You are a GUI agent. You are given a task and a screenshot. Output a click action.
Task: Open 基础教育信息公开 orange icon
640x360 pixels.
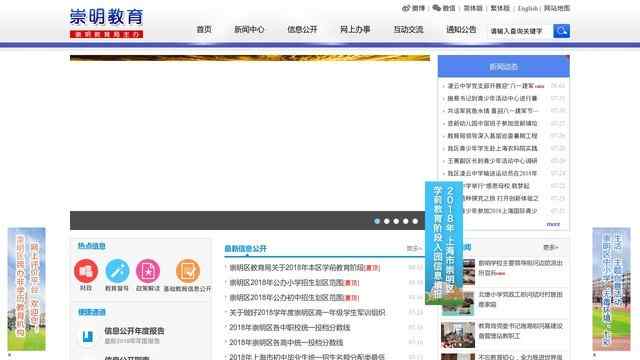(188, 271)
